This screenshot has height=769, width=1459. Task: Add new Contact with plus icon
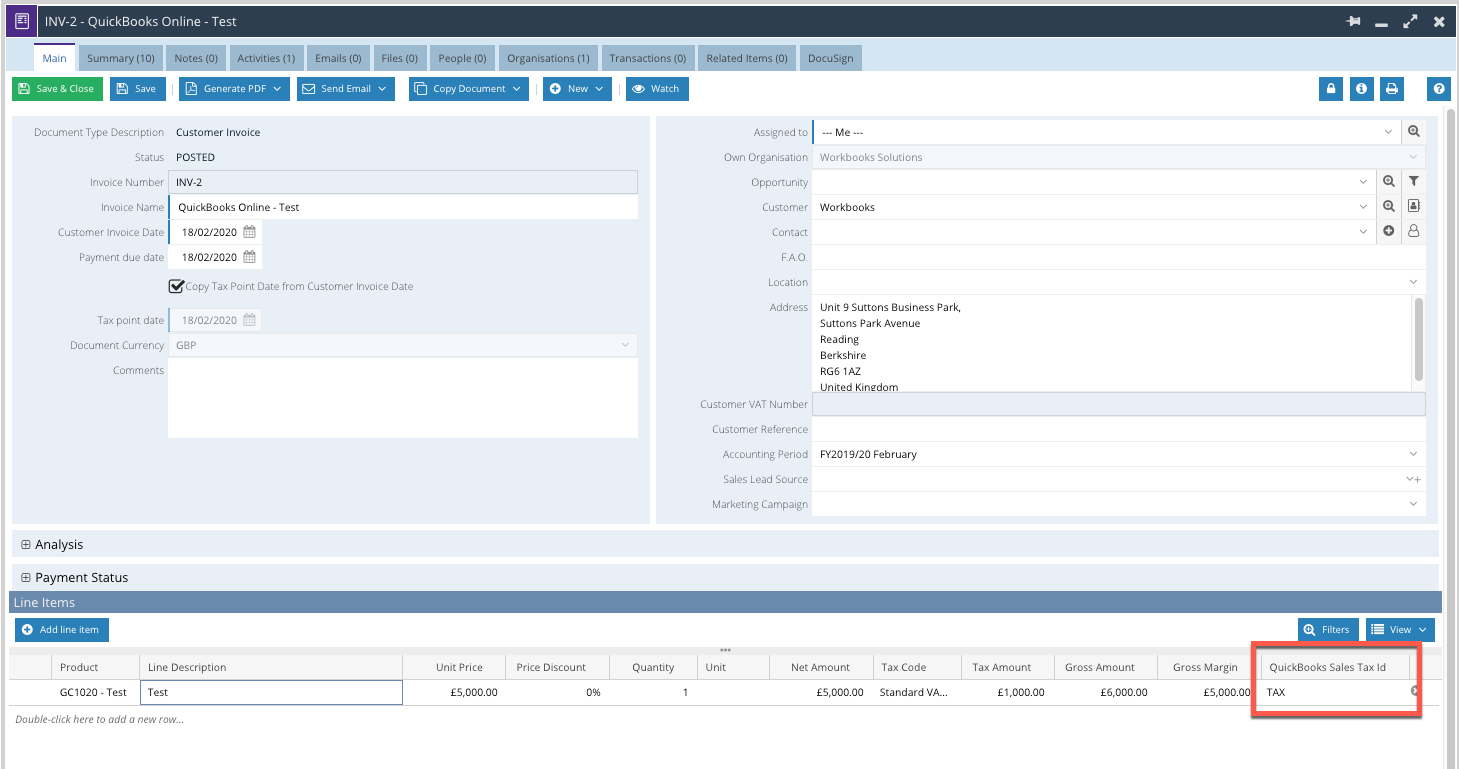1389,231
